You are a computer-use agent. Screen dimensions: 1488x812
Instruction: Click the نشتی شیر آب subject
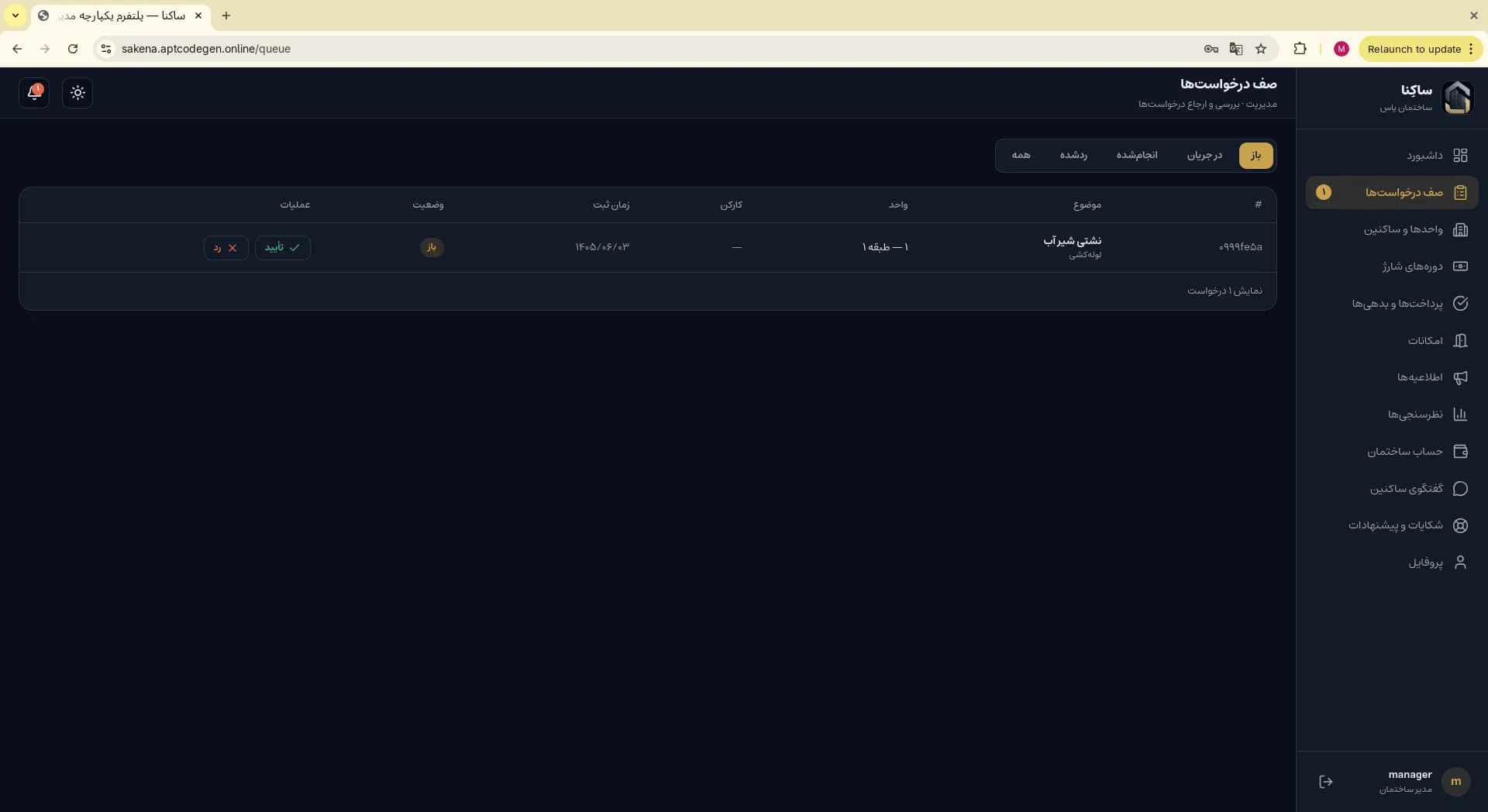coord(1072,241)
